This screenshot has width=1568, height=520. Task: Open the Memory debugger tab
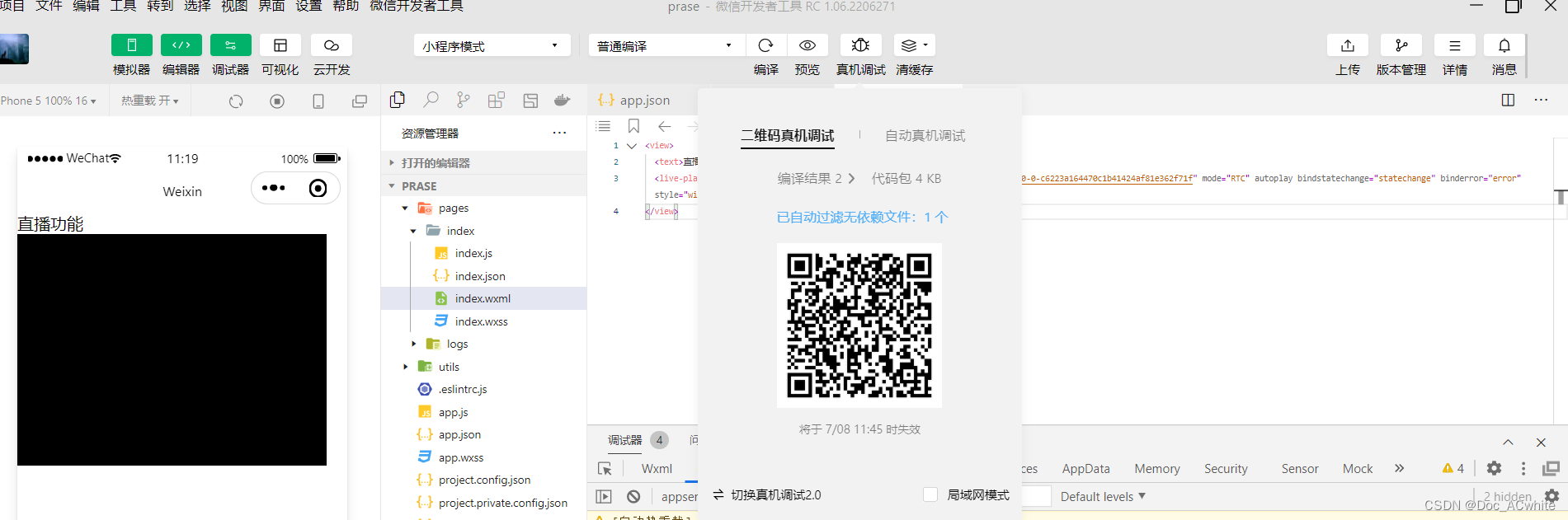pyautogui.click(x=1157, y=469)
